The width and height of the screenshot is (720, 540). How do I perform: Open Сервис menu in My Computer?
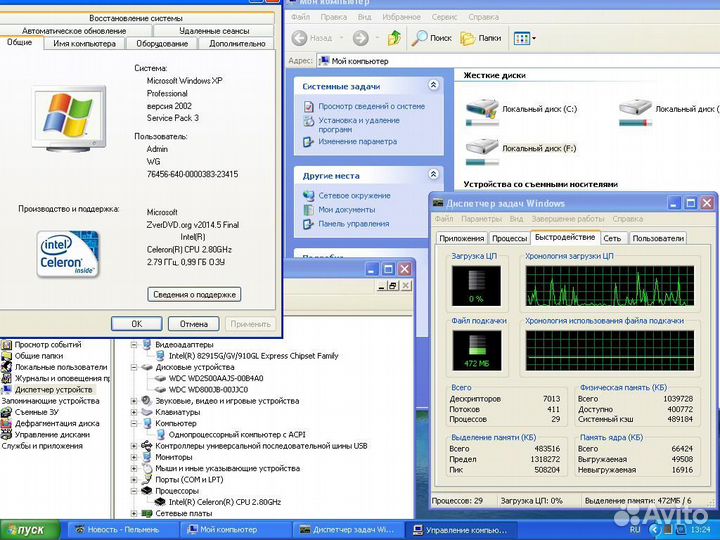coord(444,17)
